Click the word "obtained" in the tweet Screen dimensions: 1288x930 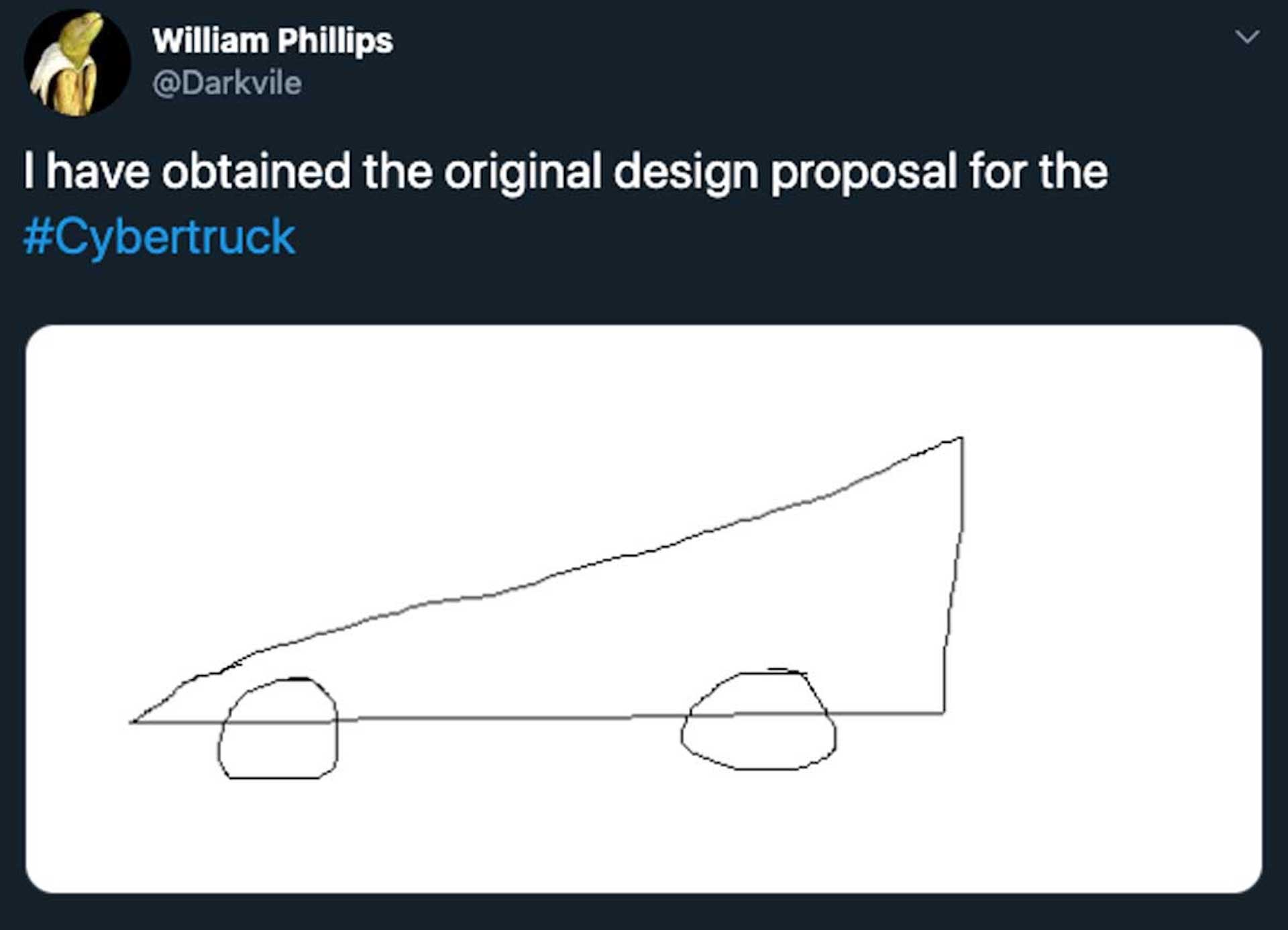[x=256, y=172]
